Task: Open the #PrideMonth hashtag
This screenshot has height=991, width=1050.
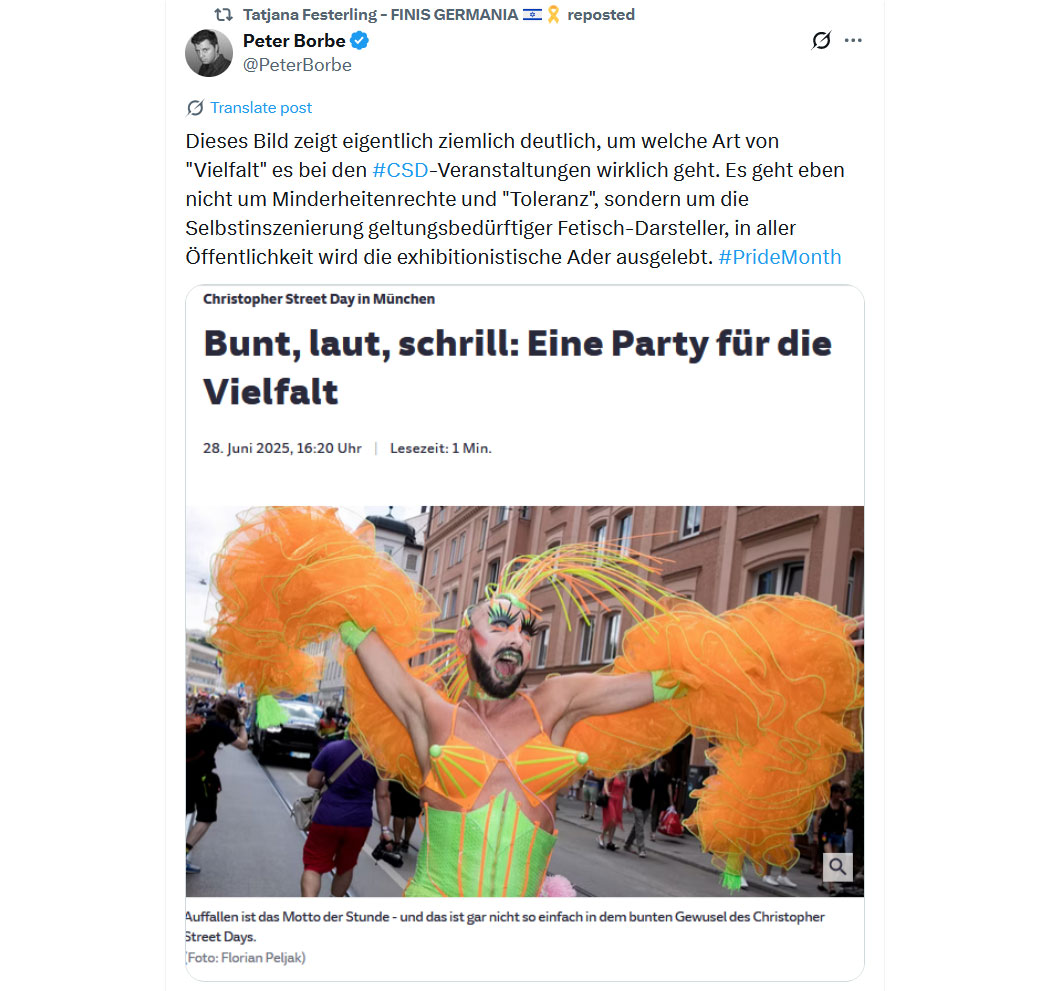Action: [779, 257]
